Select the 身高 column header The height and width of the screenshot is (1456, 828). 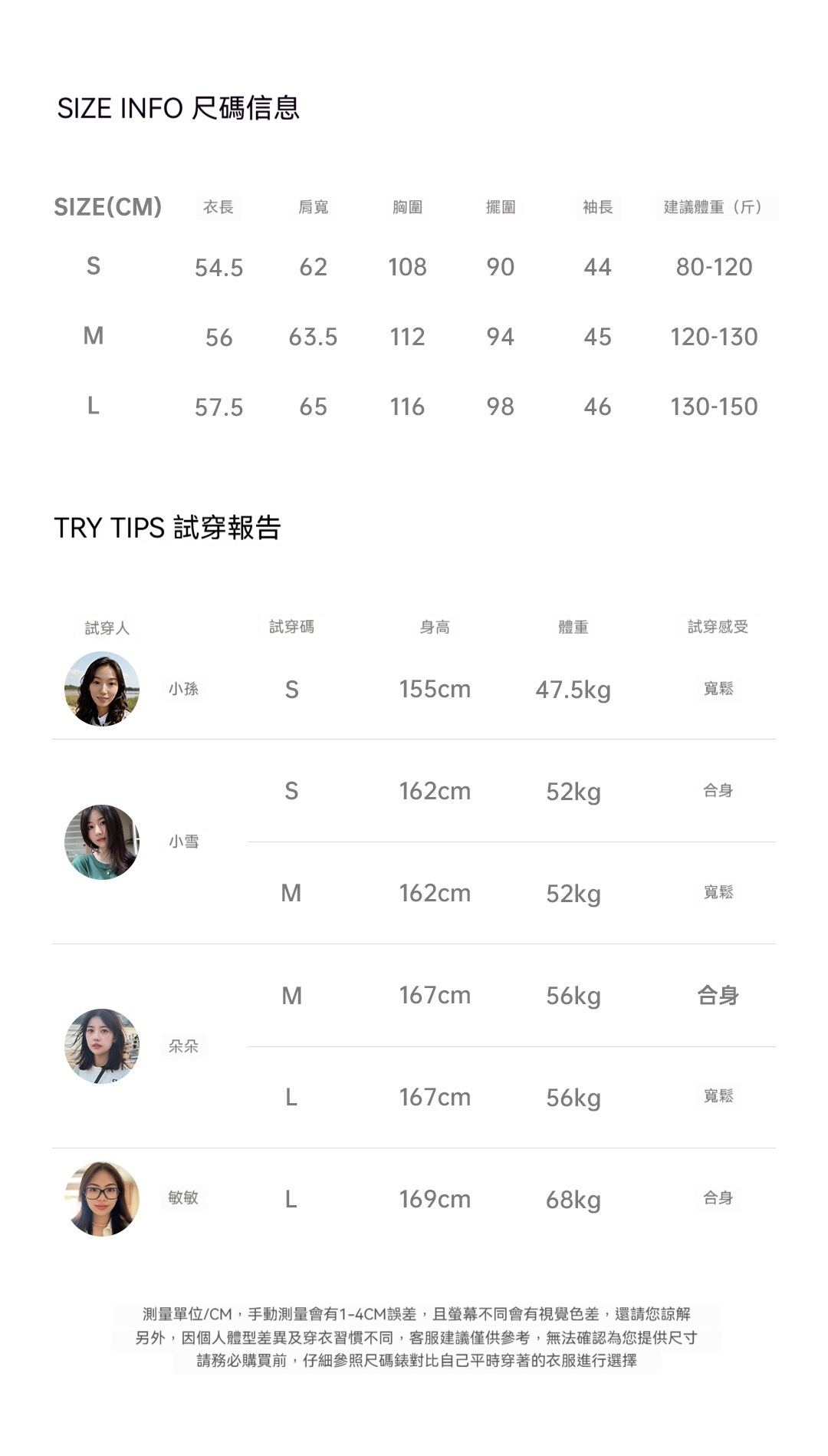(x=435, y=627)
